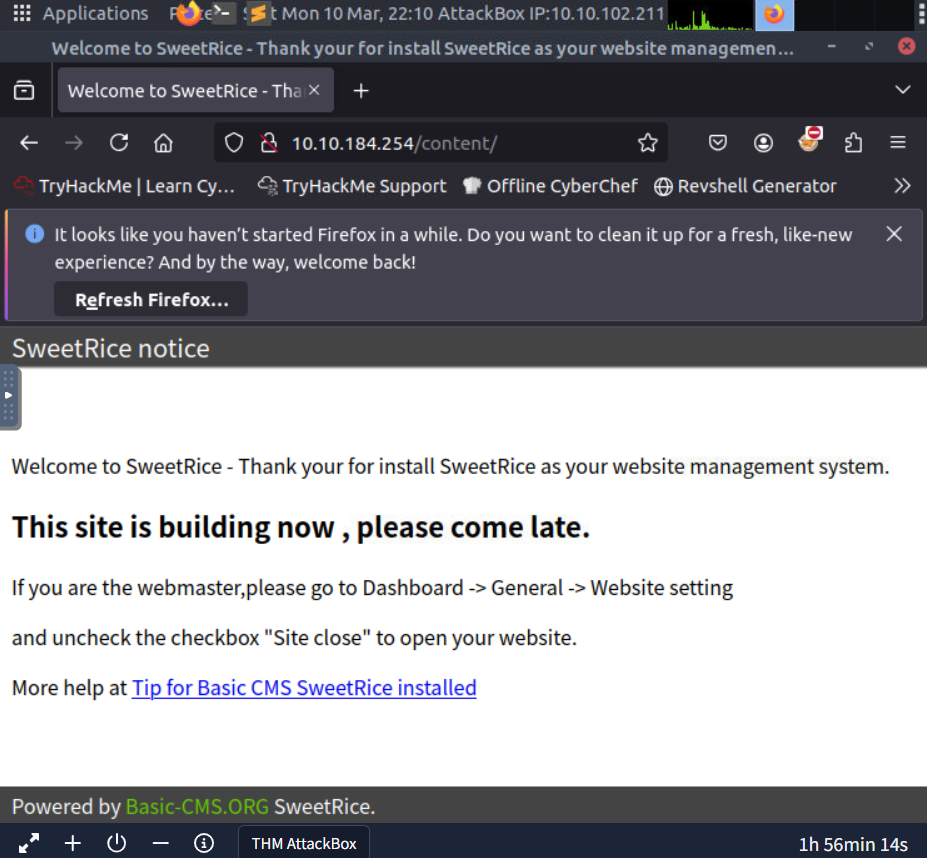
Task: Open the Revshell Generator bookmark
Action: (745, 186)
